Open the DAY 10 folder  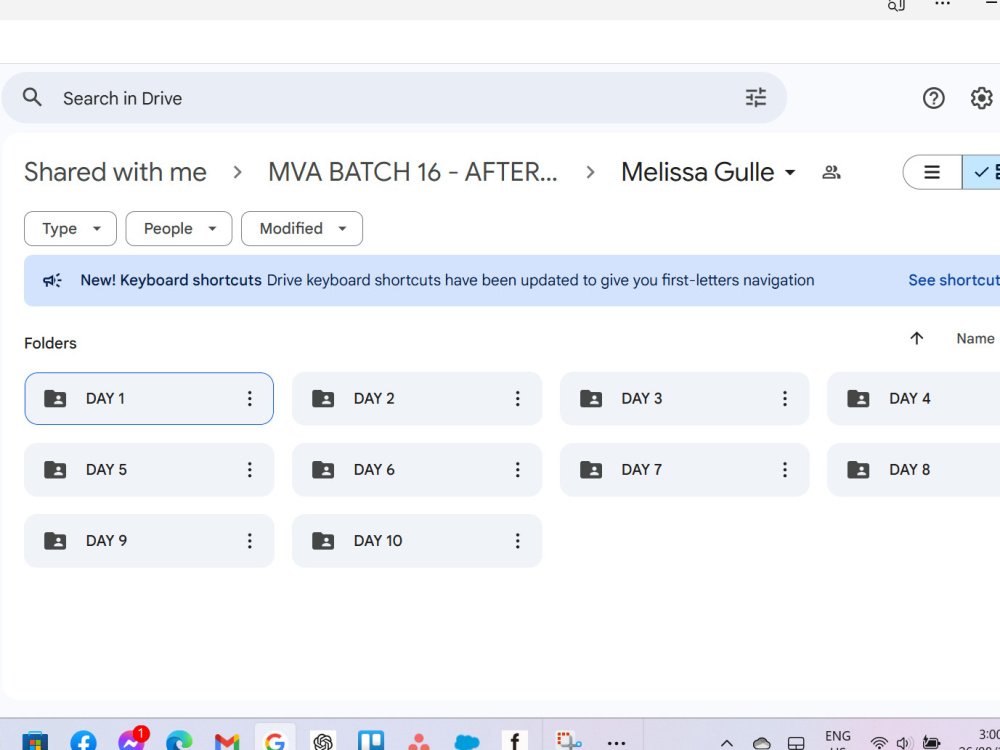(416, 541)
